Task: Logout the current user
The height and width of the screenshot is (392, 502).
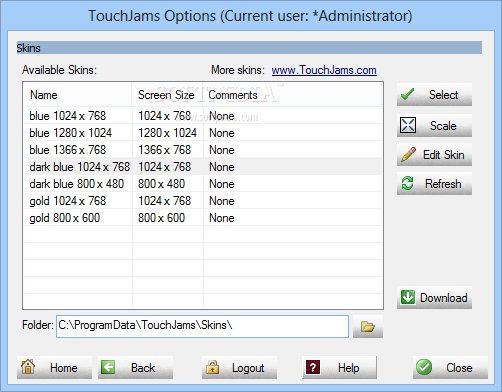Action: (x=239, y=368)
